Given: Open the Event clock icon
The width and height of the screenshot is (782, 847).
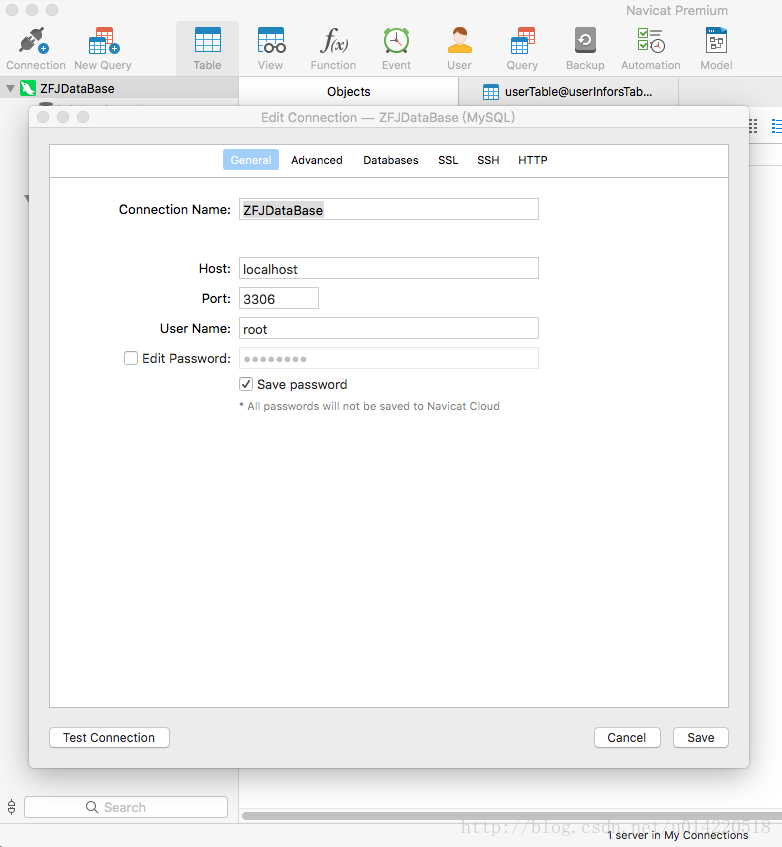Looking at the screenshot, I should click(396, 41).
